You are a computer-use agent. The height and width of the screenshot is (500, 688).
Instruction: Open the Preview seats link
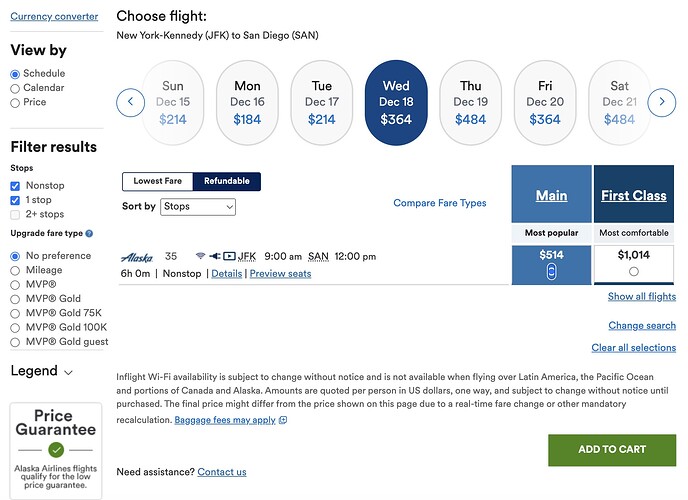pyautogui.click(x=280, y=274)
